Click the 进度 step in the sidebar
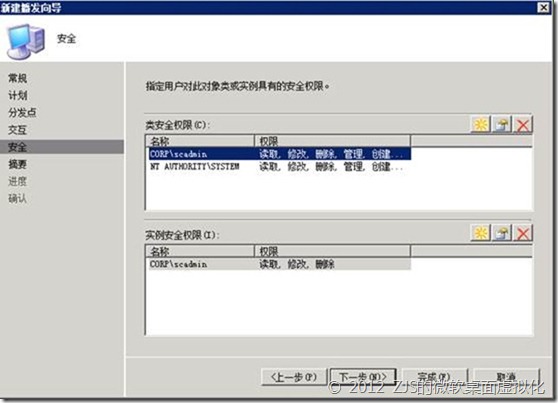Image resolution: width=558 pixels, height=403 pixels. pos(18,181)
